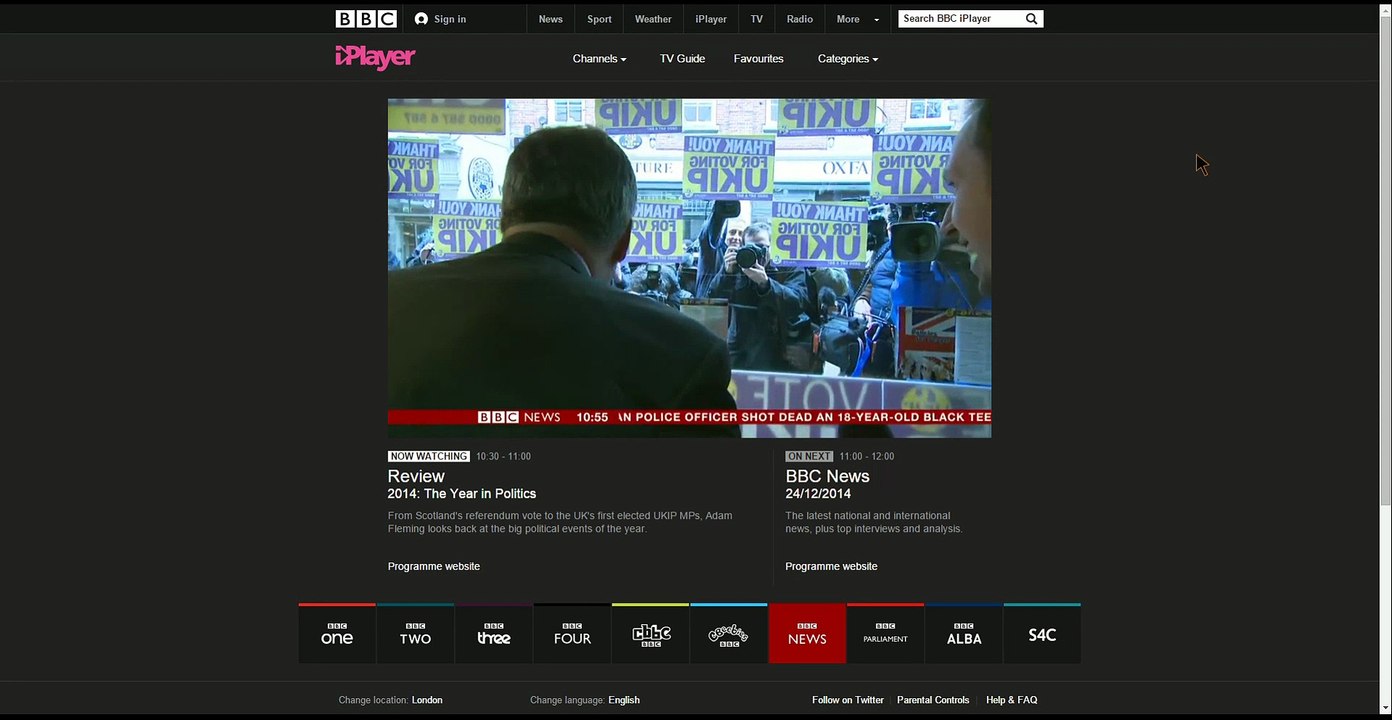The image size is (1392, 720).
Task: Switch to the BBC Three channel
Action: (x=494, y=633)
